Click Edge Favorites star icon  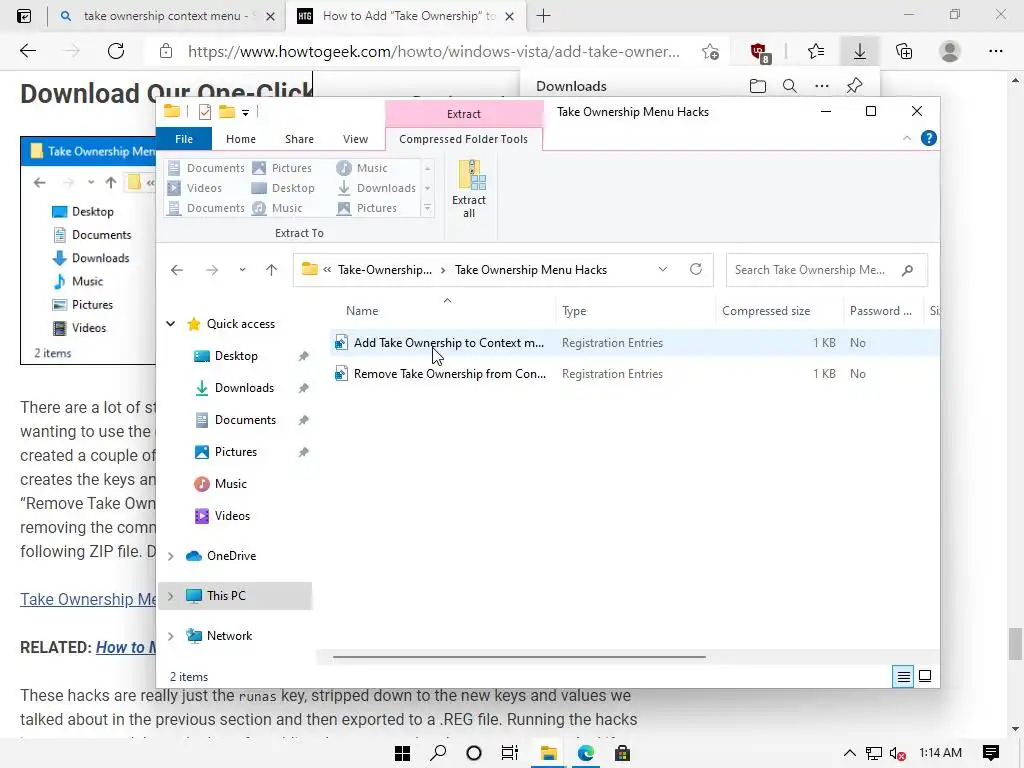pyautogui.click(x=816, y=51)
